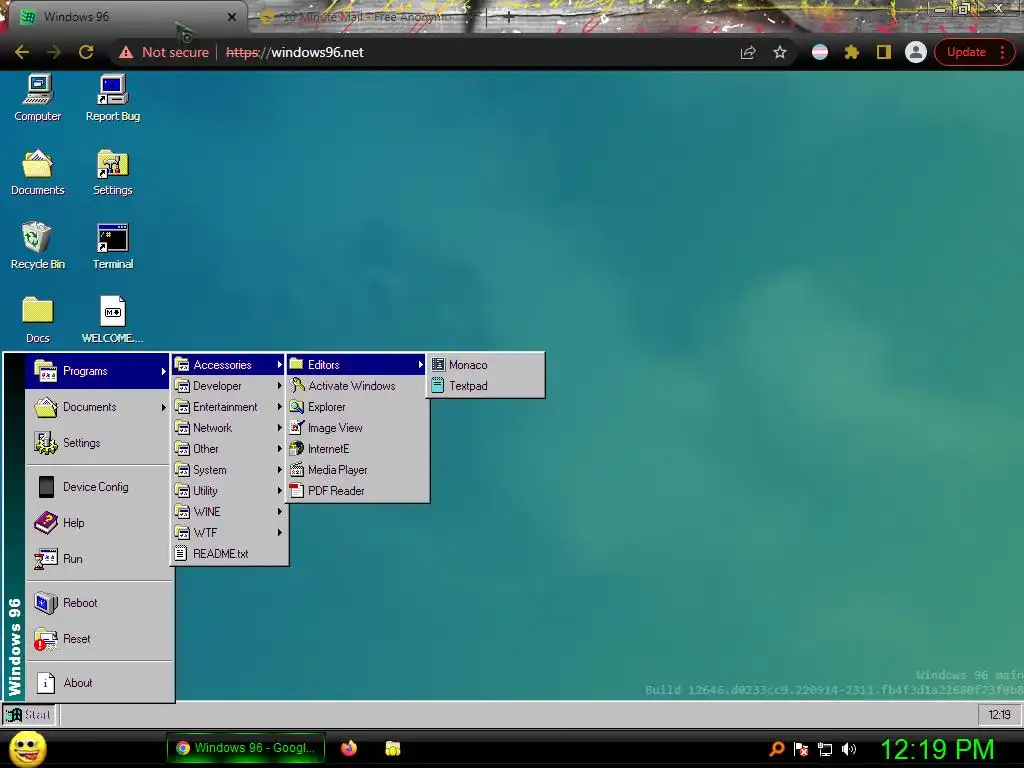
Task: Expand the System program folder
Action: tap(229, 470)
